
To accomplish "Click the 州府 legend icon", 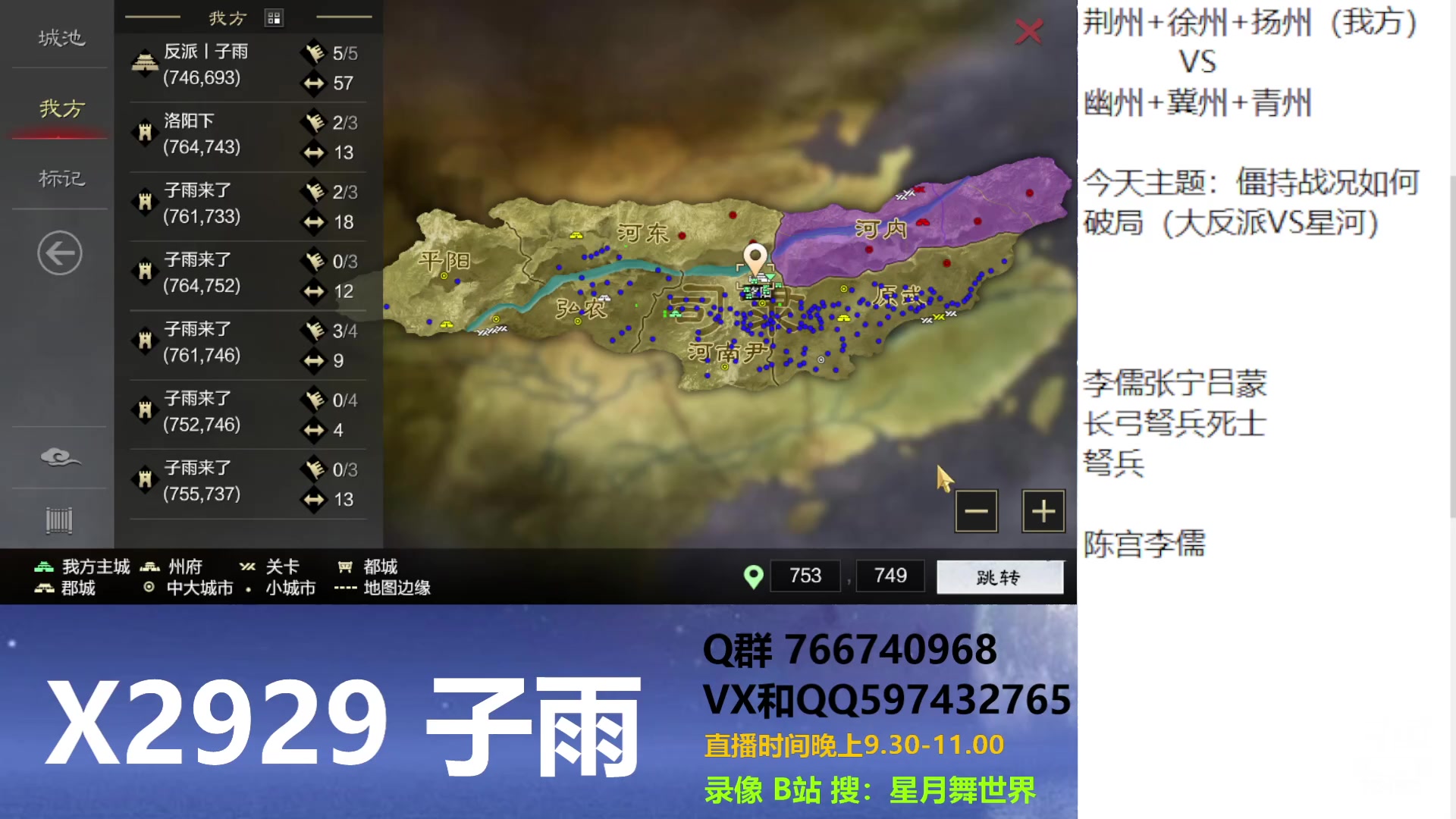I will point(150,566).
